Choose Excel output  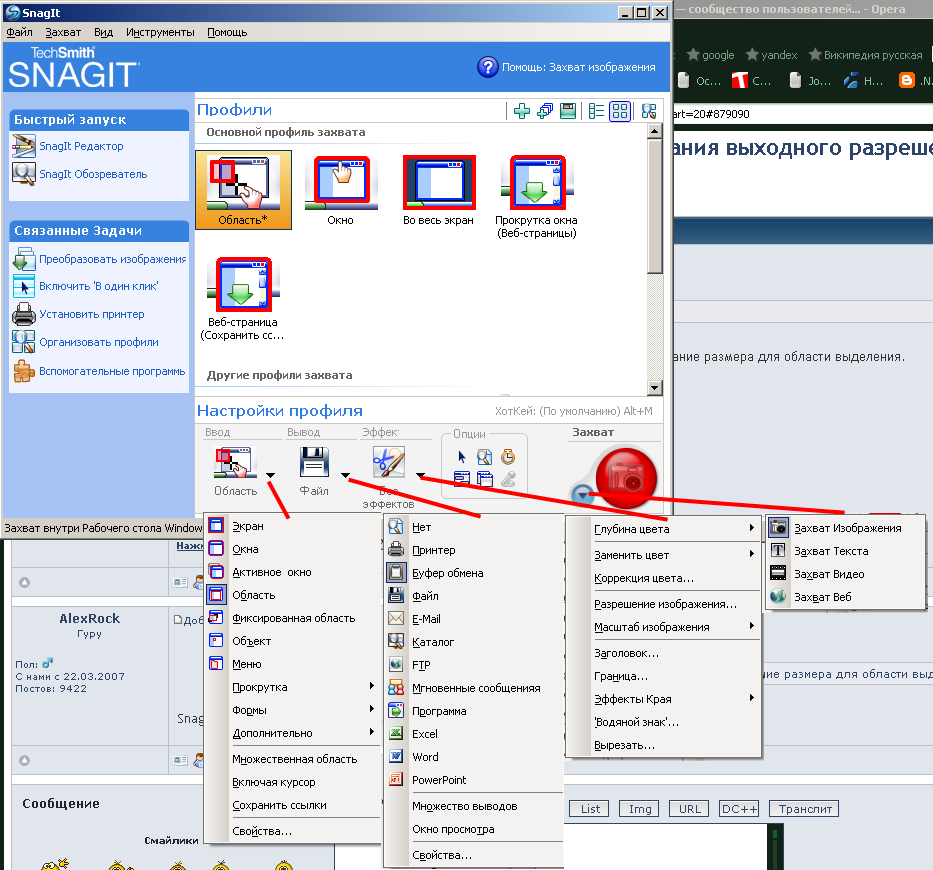pyautogui.click(x=474, y=734)
